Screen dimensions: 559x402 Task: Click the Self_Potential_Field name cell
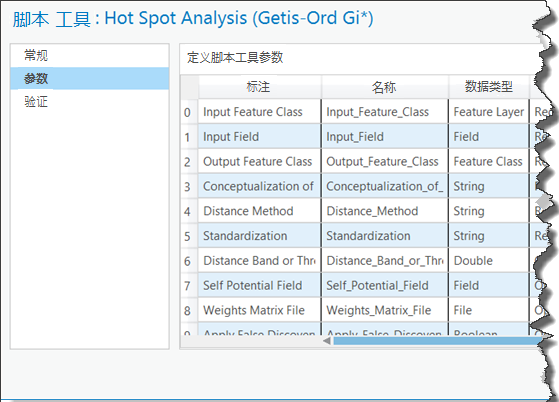pyautogui.click(x=385, y=285)
